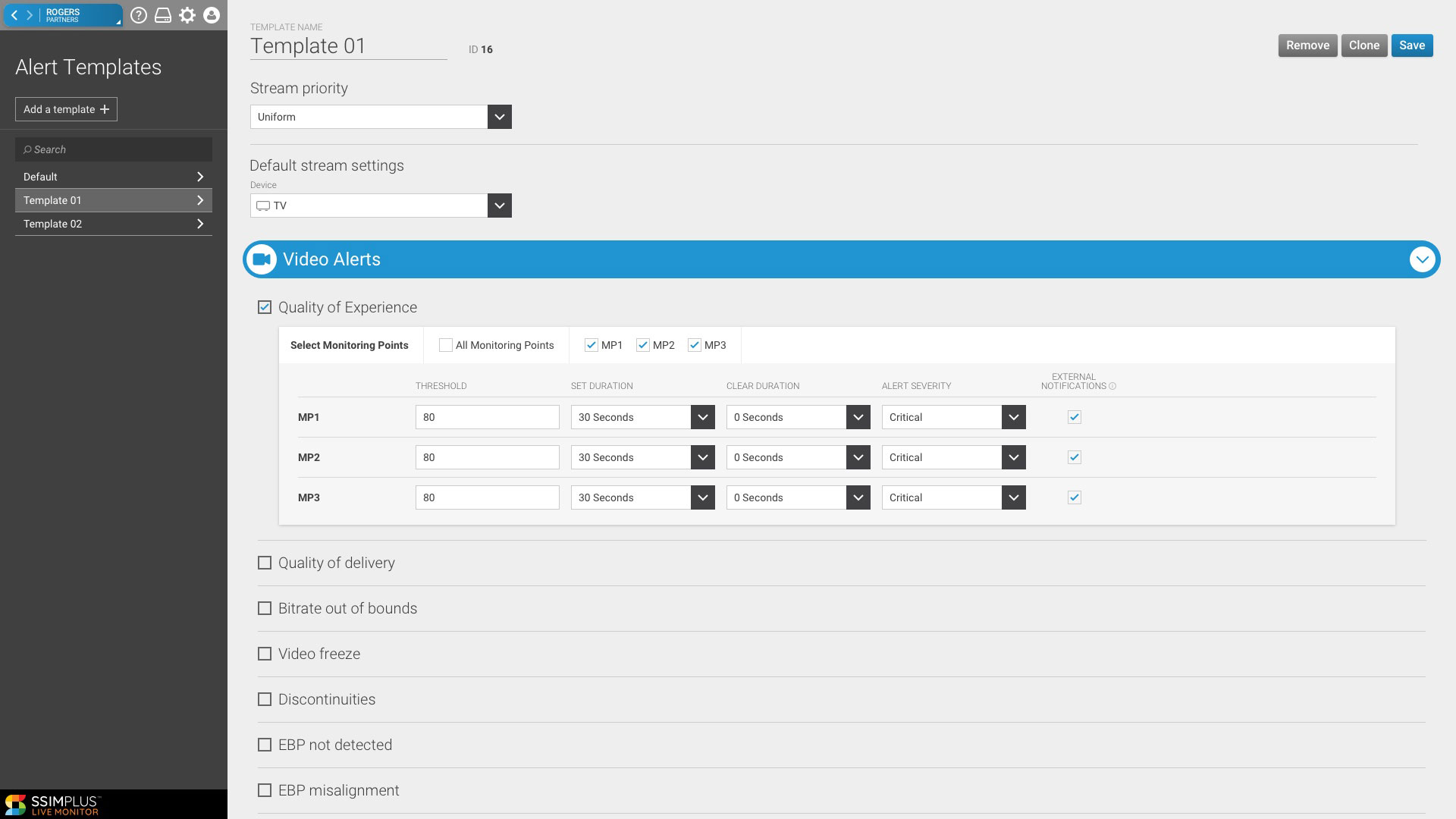The width and height of the screenshot is (1456, 819).
Task: Click the forward navigation arrow icon
Action: point(30,15)
